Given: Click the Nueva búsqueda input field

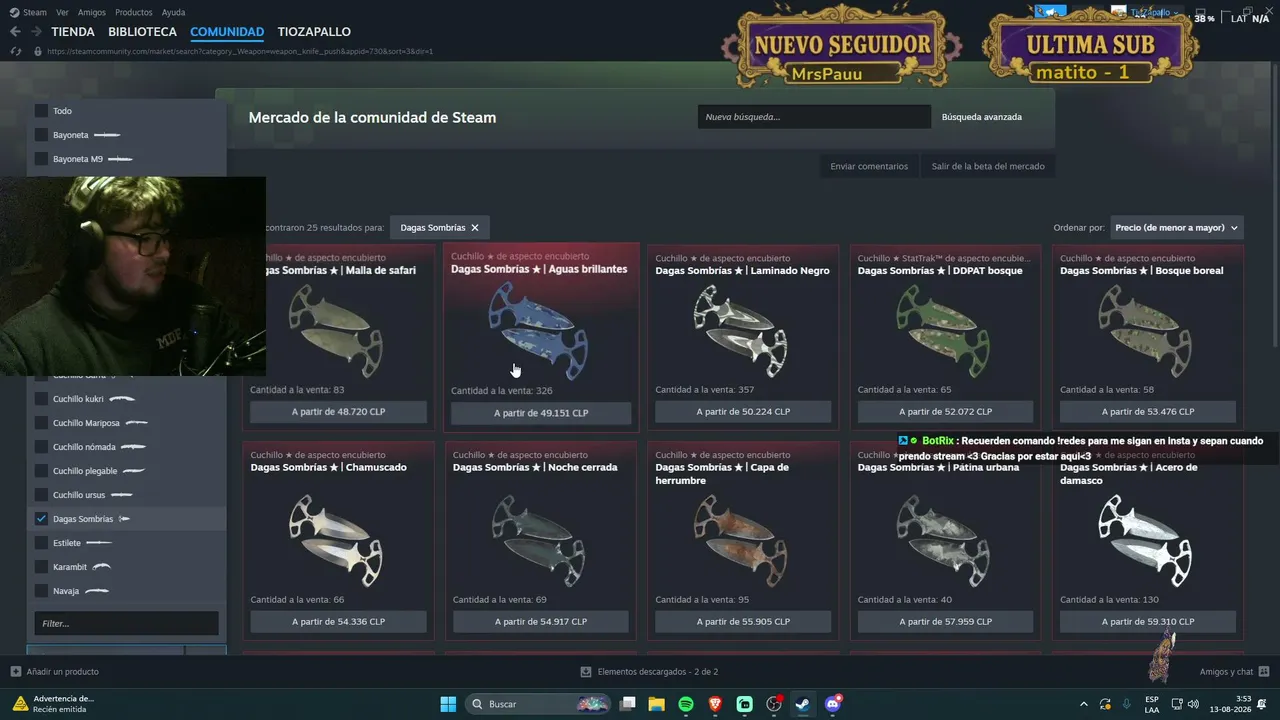Looking at the screenshot, I should (x=814, y=117).
